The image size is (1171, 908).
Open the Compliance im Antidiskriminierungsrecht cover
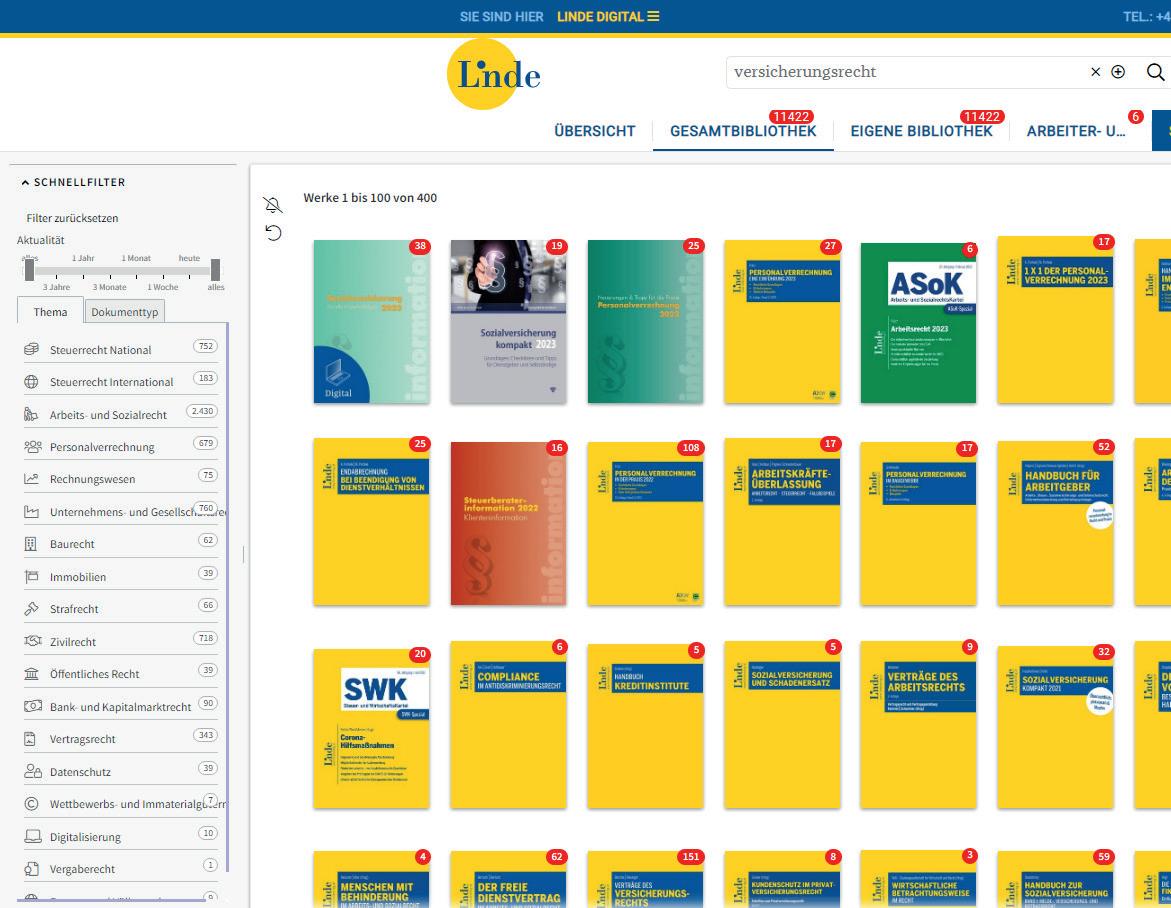click(x=508, y=724)
